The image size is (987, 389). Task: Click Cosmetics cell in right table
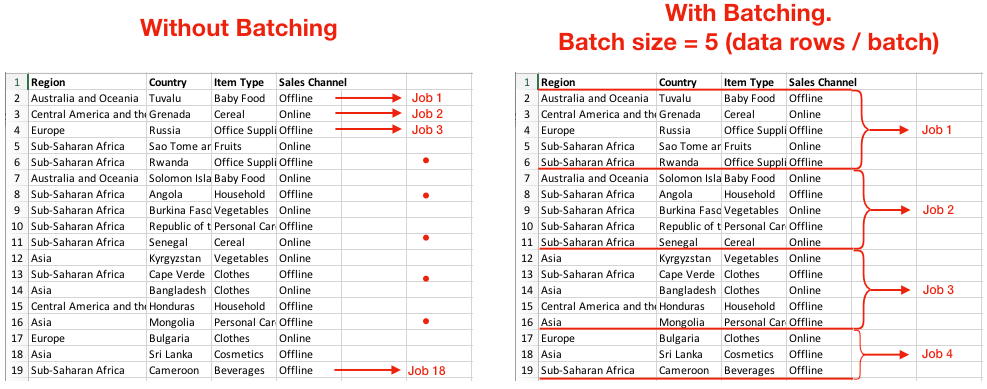753,354
